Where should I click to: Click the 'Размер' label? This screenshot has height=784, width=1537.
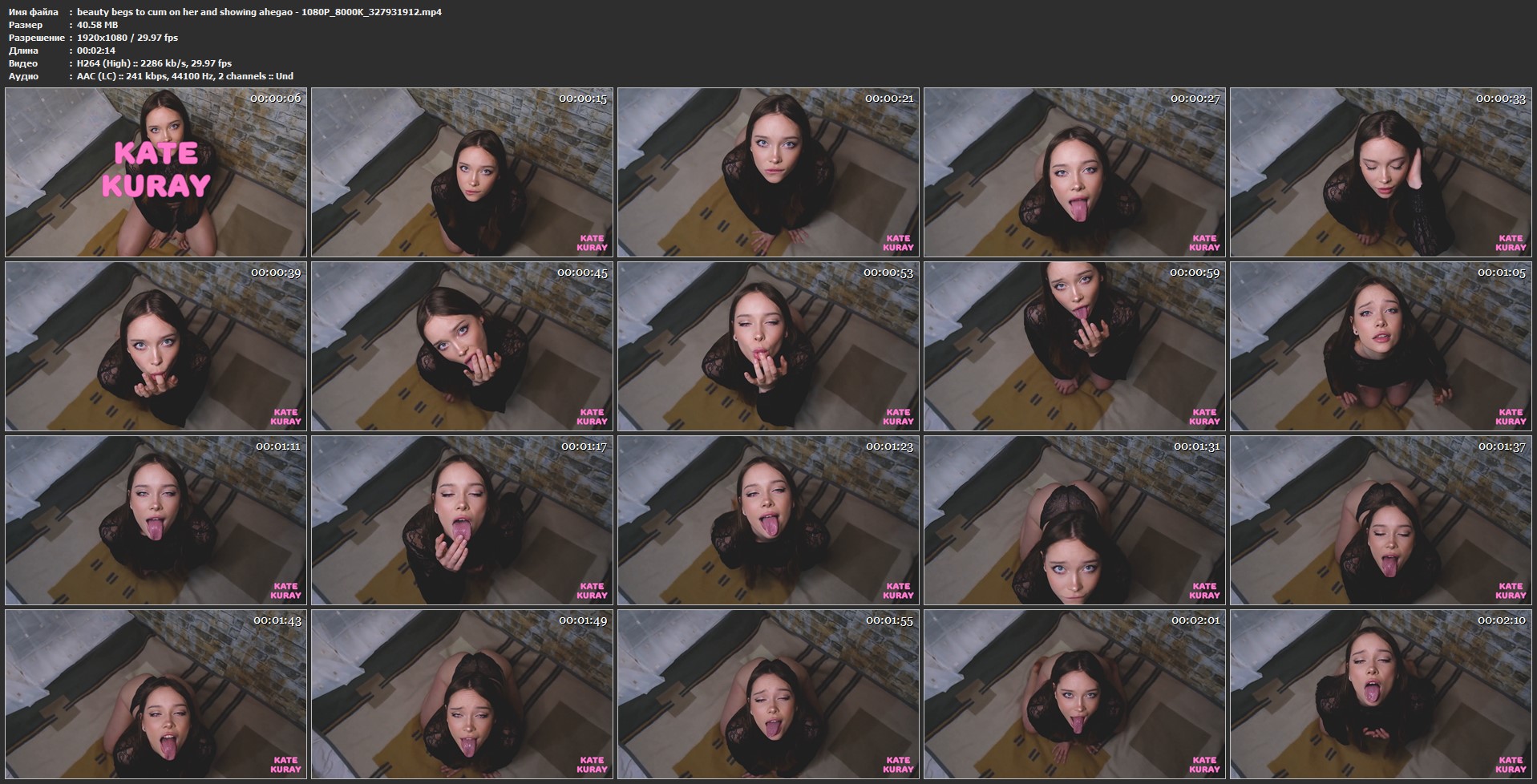coord(26,25)
